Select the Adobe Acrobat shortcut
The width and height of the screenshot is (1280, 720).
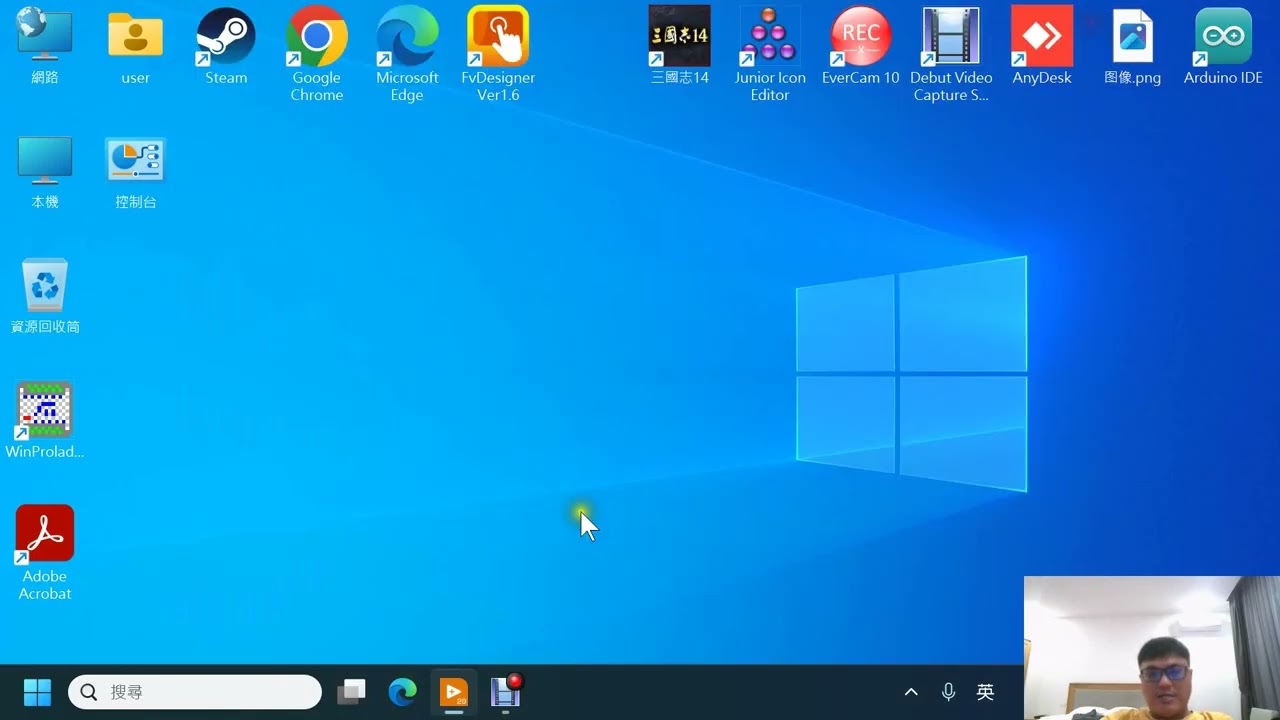(45, 552)
